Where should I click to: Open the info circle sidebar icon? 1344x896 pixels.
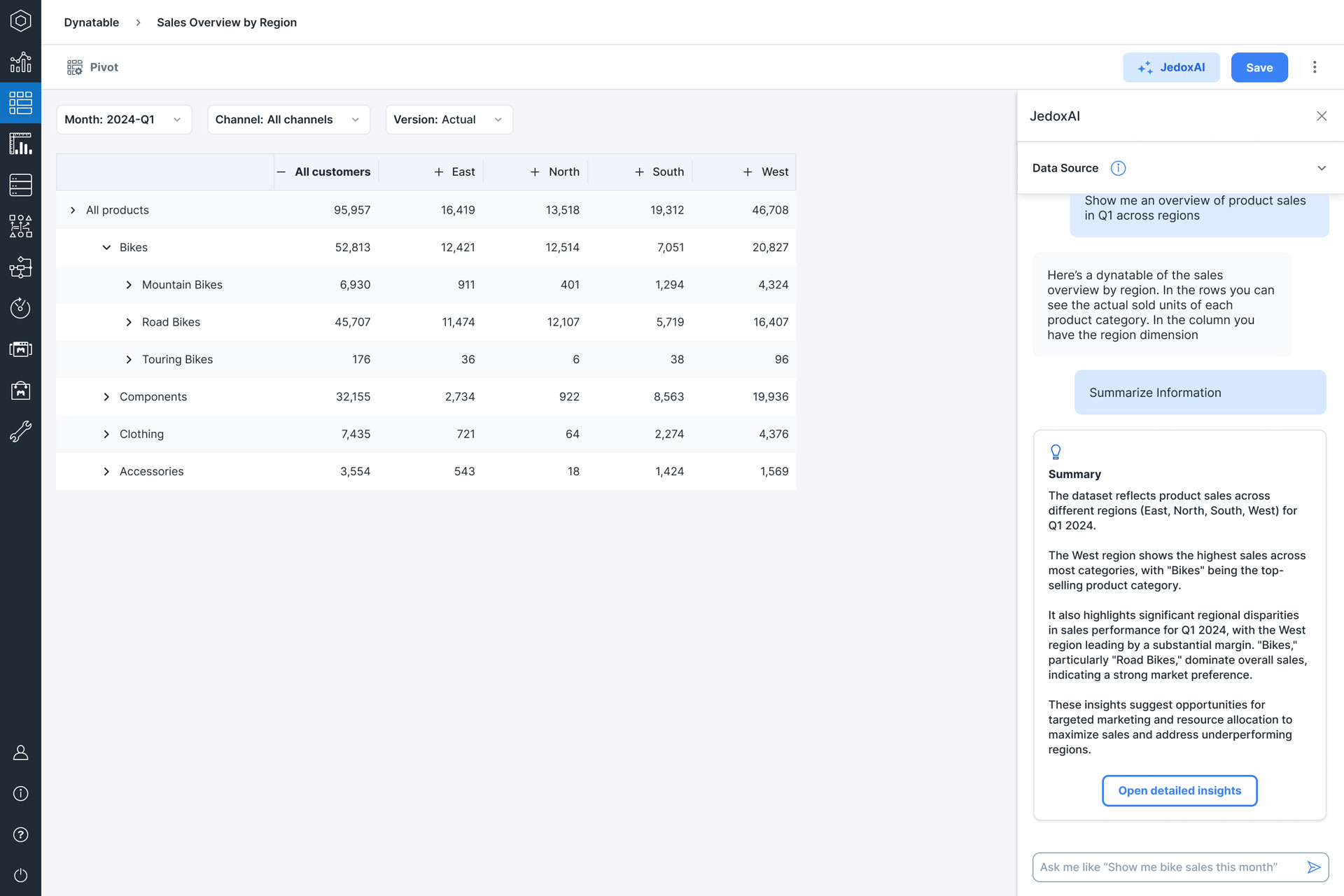coord(20,793)
